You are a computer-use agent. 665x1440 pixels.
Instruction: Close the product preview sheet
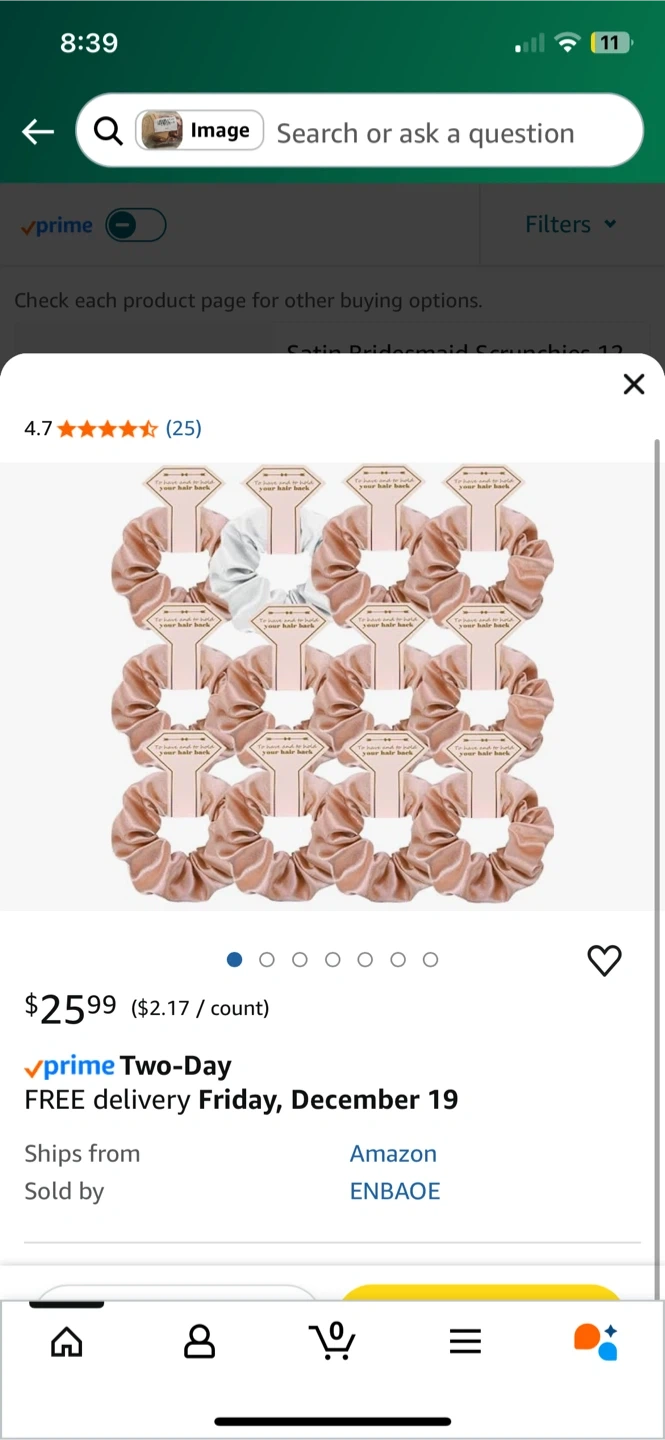coord(633,384)
